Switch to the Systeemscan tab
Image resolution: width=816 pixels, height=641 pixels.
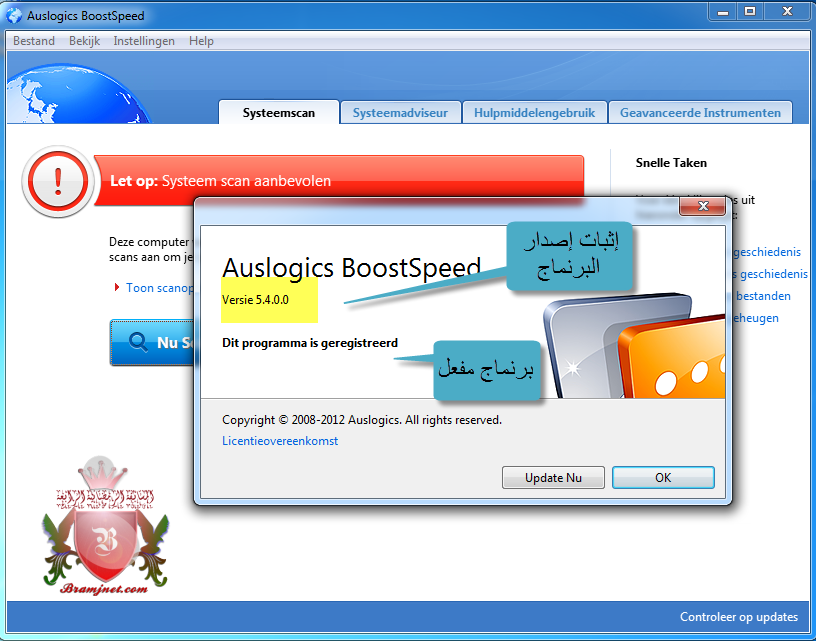click(278, 112)
